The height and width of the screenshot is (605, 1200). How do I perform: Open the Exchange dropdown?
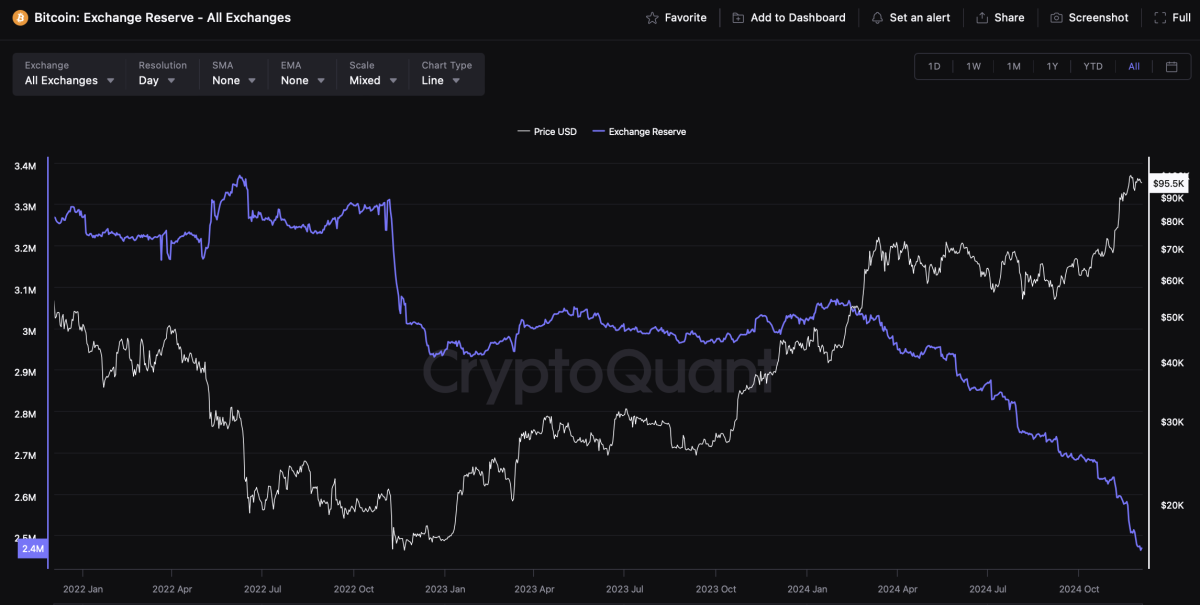(69, 80)
